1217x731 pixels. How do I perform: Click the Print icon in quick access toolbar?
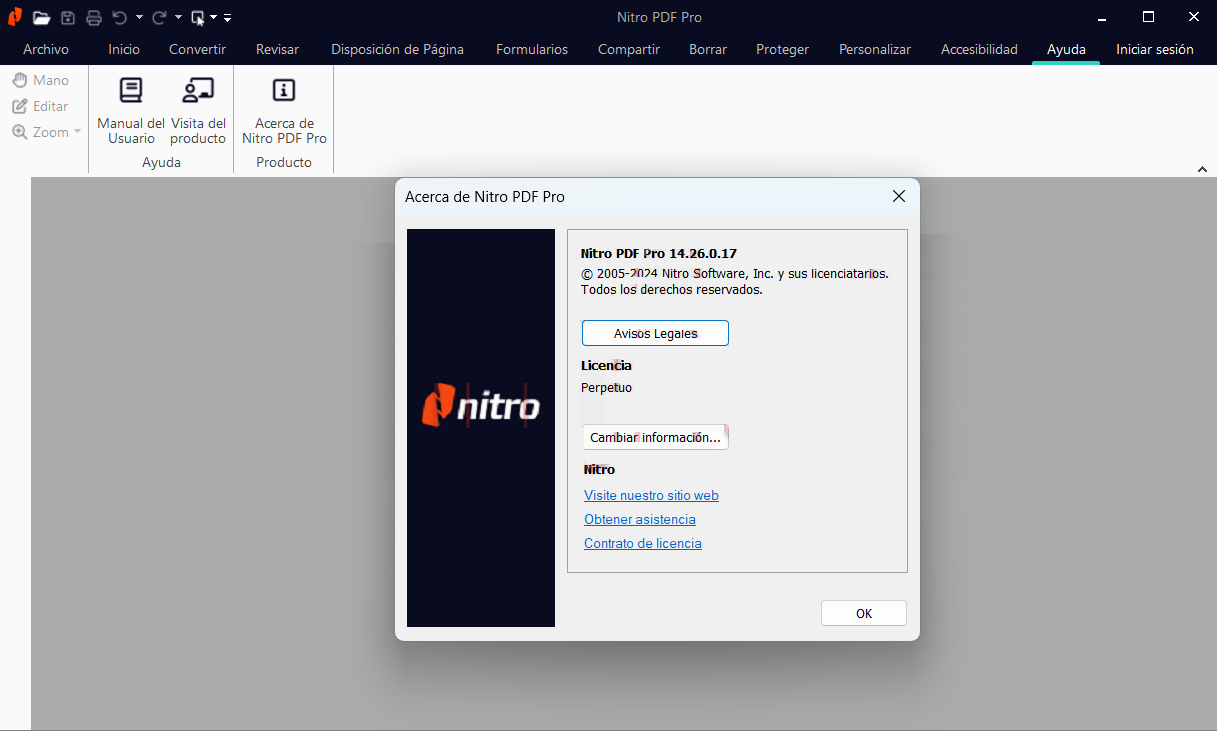pos(94,17)
